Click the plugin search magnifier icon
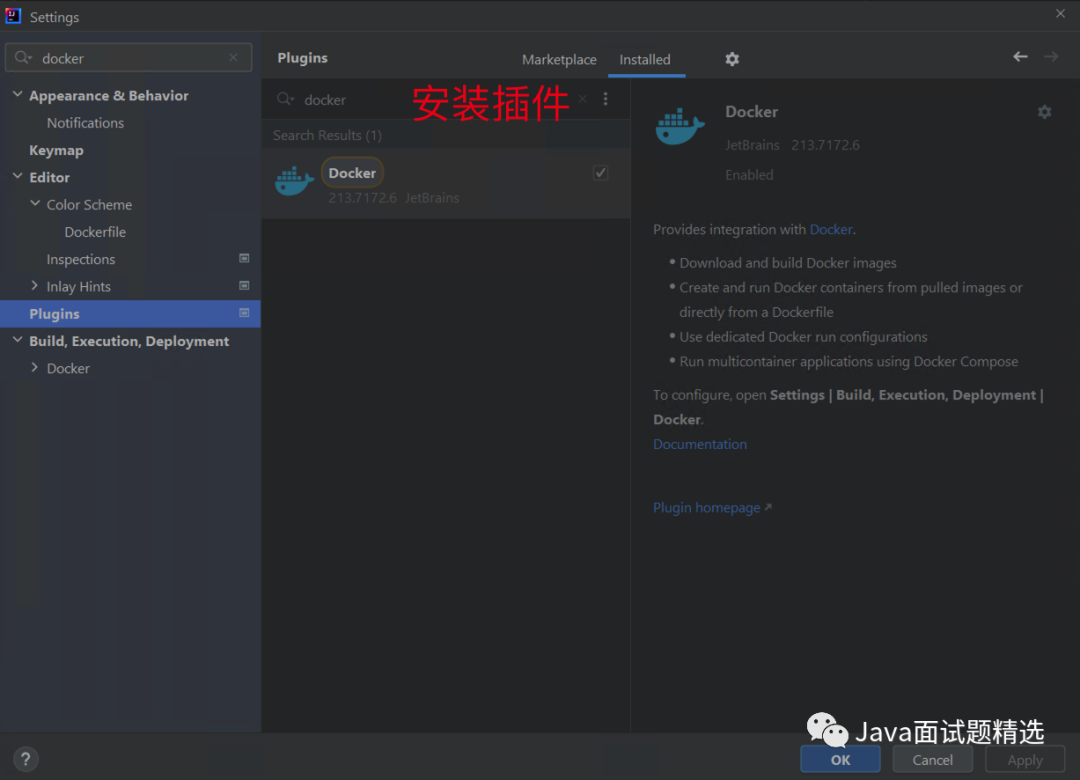The height and width of the screenshot is (780, 1080). click(285, 99)
